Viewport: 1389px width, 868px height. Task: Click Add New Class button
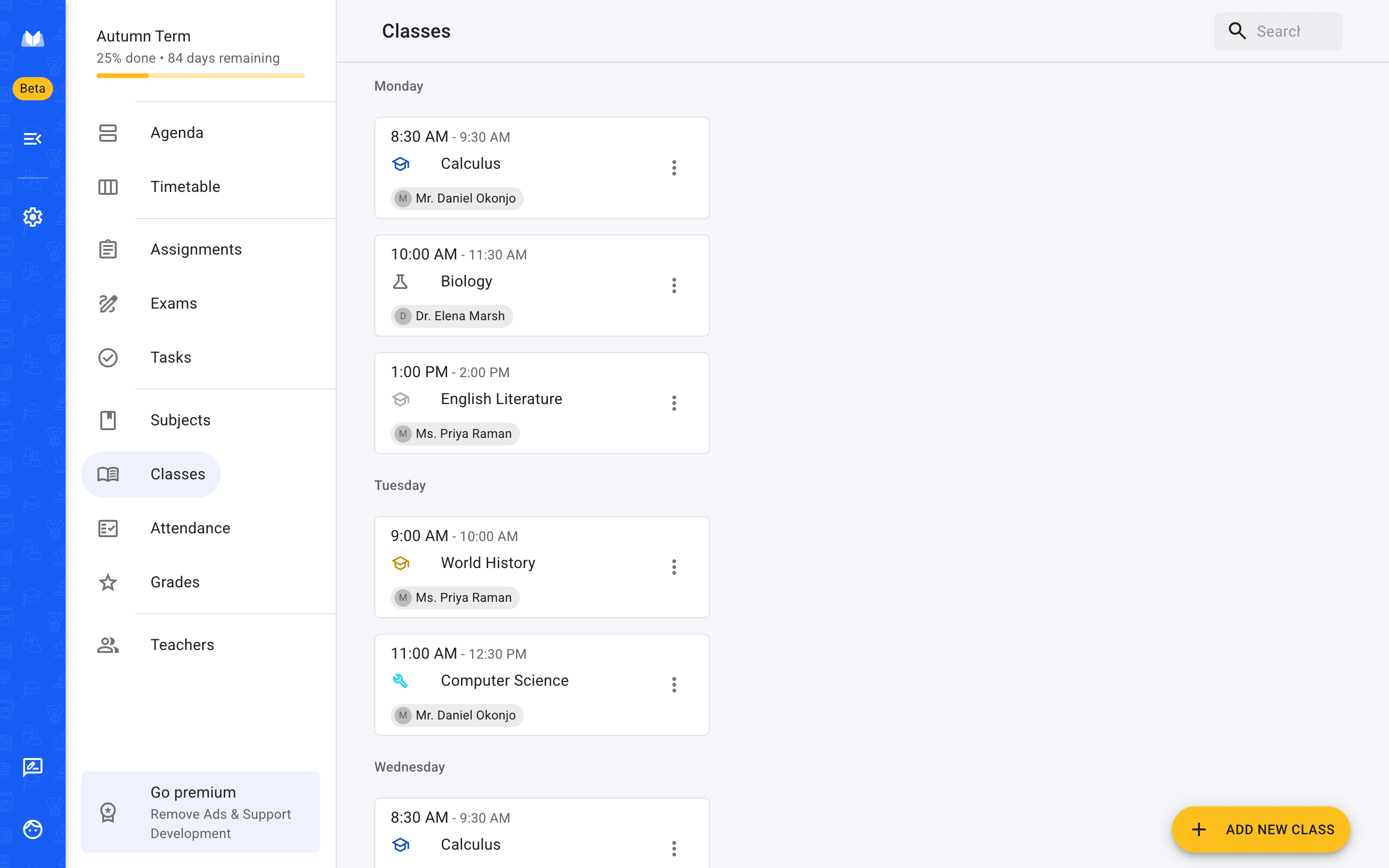pos(1261,829)
